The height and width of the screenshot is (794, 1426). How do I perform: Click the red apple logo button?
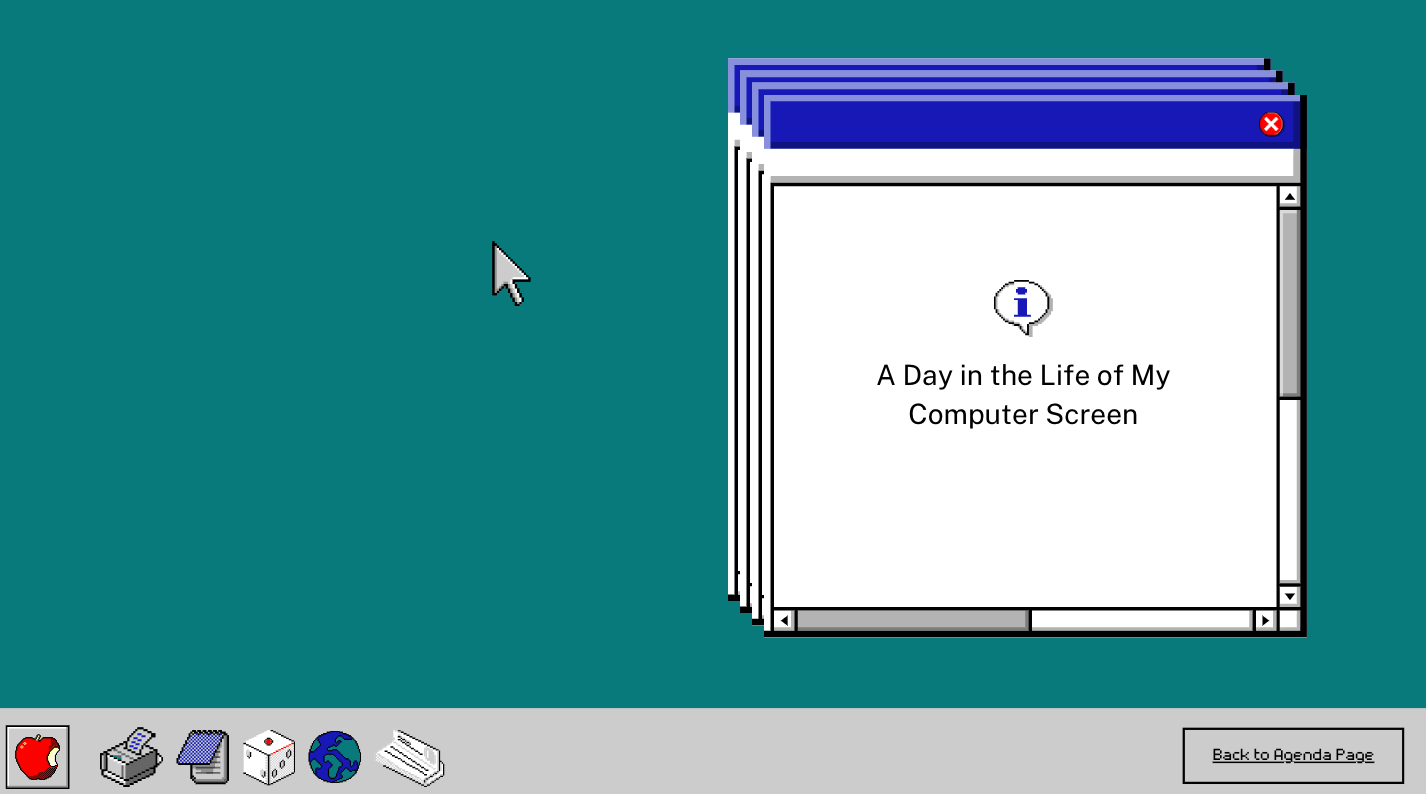tap(38, 756)
